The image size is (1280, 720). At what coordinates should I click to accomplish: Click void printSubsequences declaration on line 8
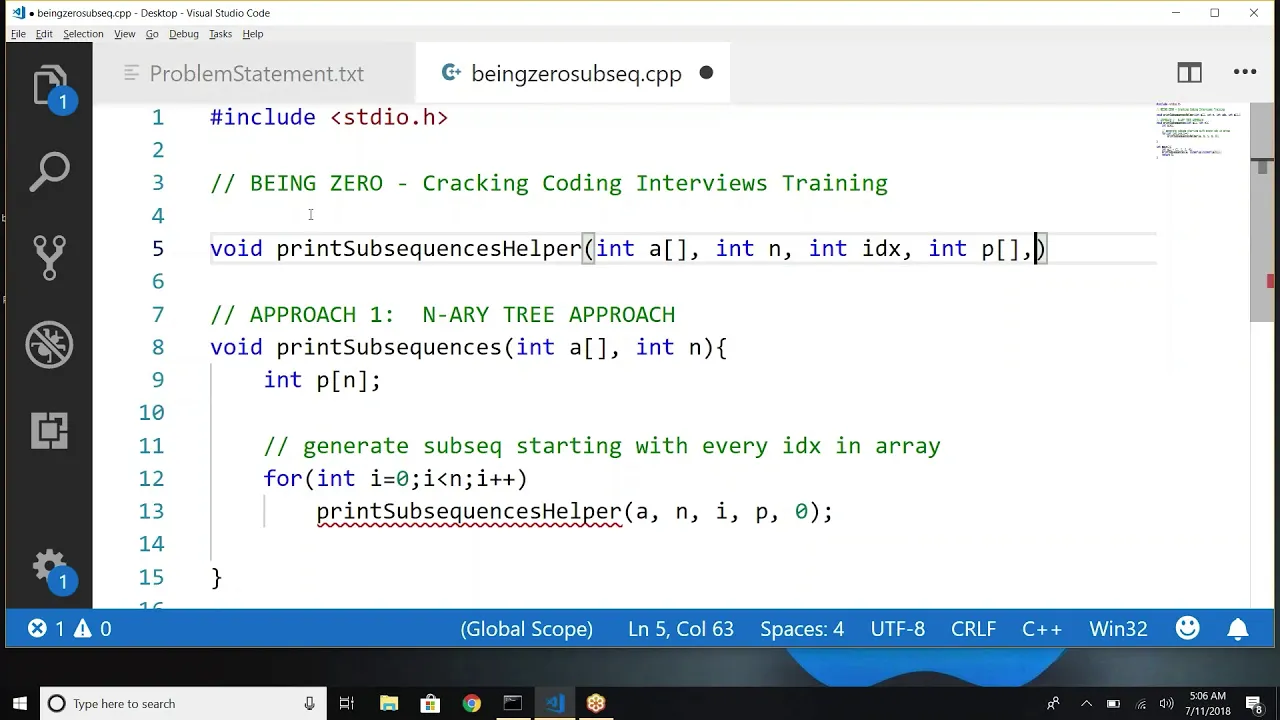[469, 348]
